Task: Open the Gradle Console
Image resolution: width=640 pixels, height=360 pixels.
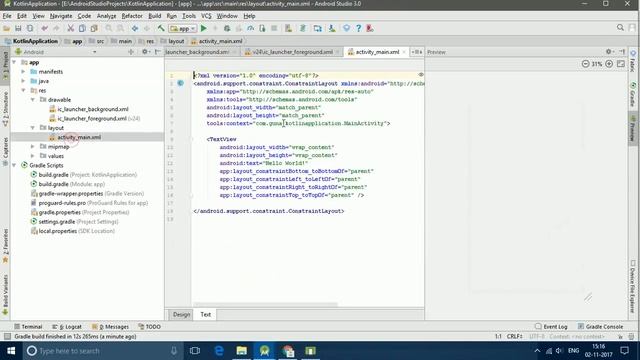Action: [x=600, y=327]
